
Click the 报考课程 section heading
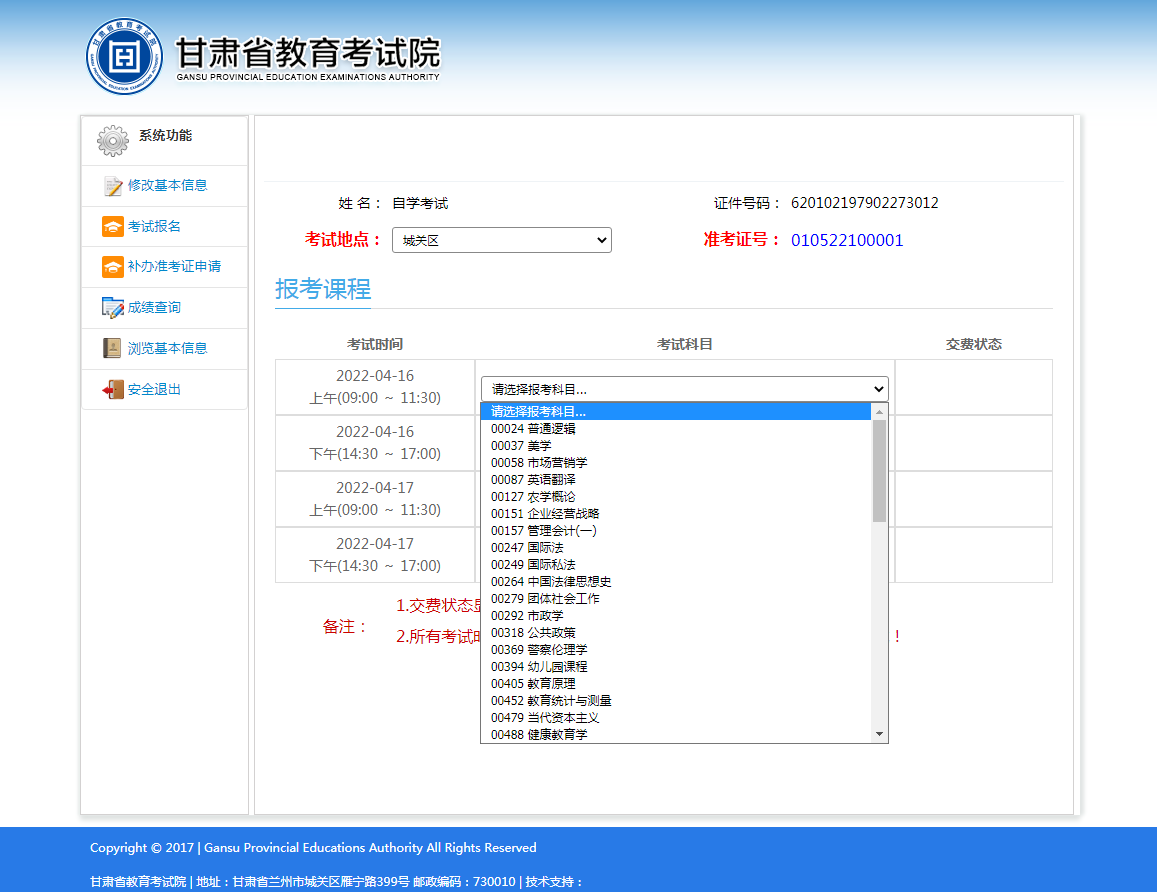pyautogui.click(x=322, y=288)
